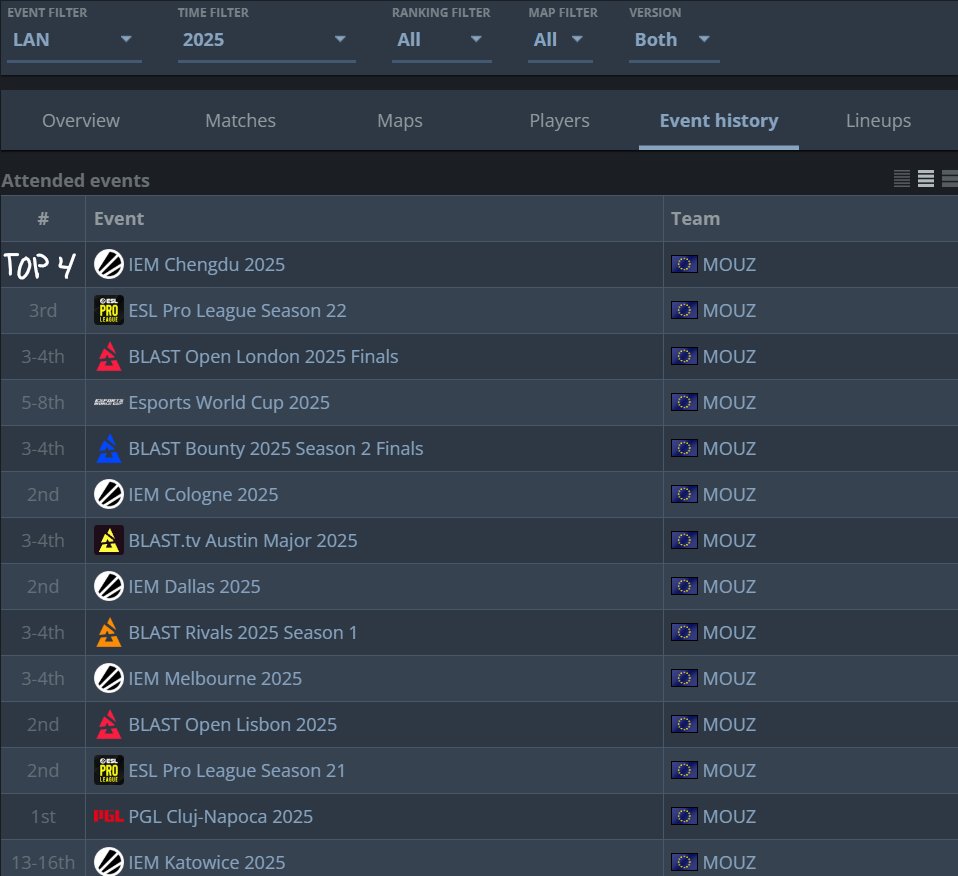The height and width of the screenshot is (876, 958).
Task: Click the EU flag in Austin Major row
Action: point(684,541)
